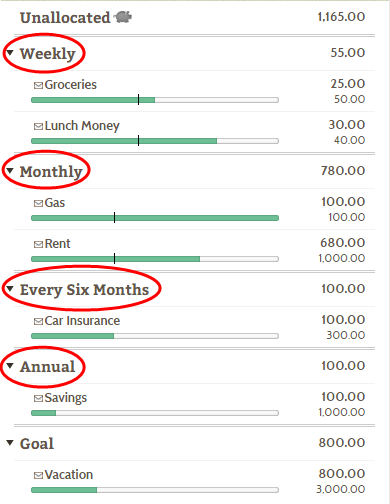Click the envelope icon next to Lunch Money
The height and width of the screenshot is (504, 390).
[38, 127]
